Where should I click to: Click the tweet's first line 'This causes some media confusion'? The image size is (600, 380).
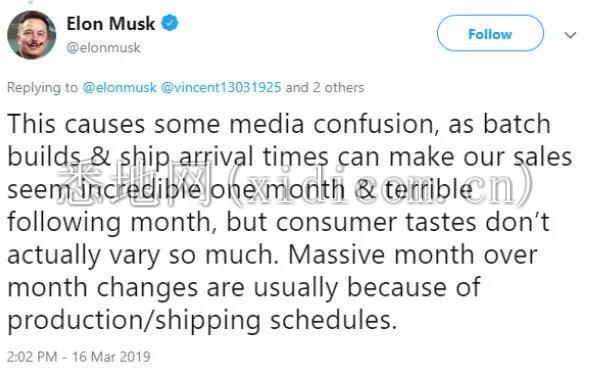223,125
